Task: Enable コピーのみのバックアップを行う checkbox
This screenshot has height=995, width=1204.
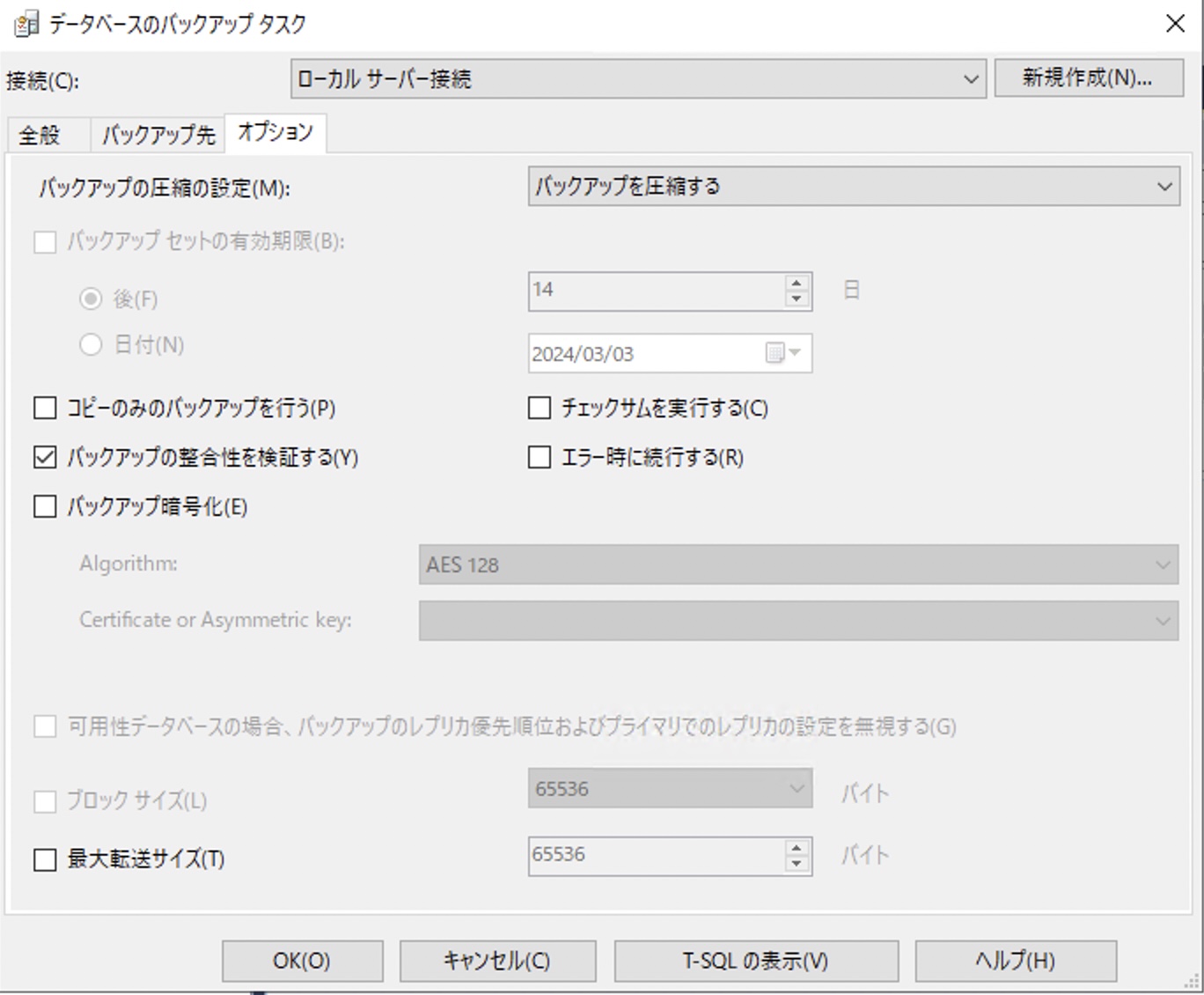Action: (x=45, y=408)
